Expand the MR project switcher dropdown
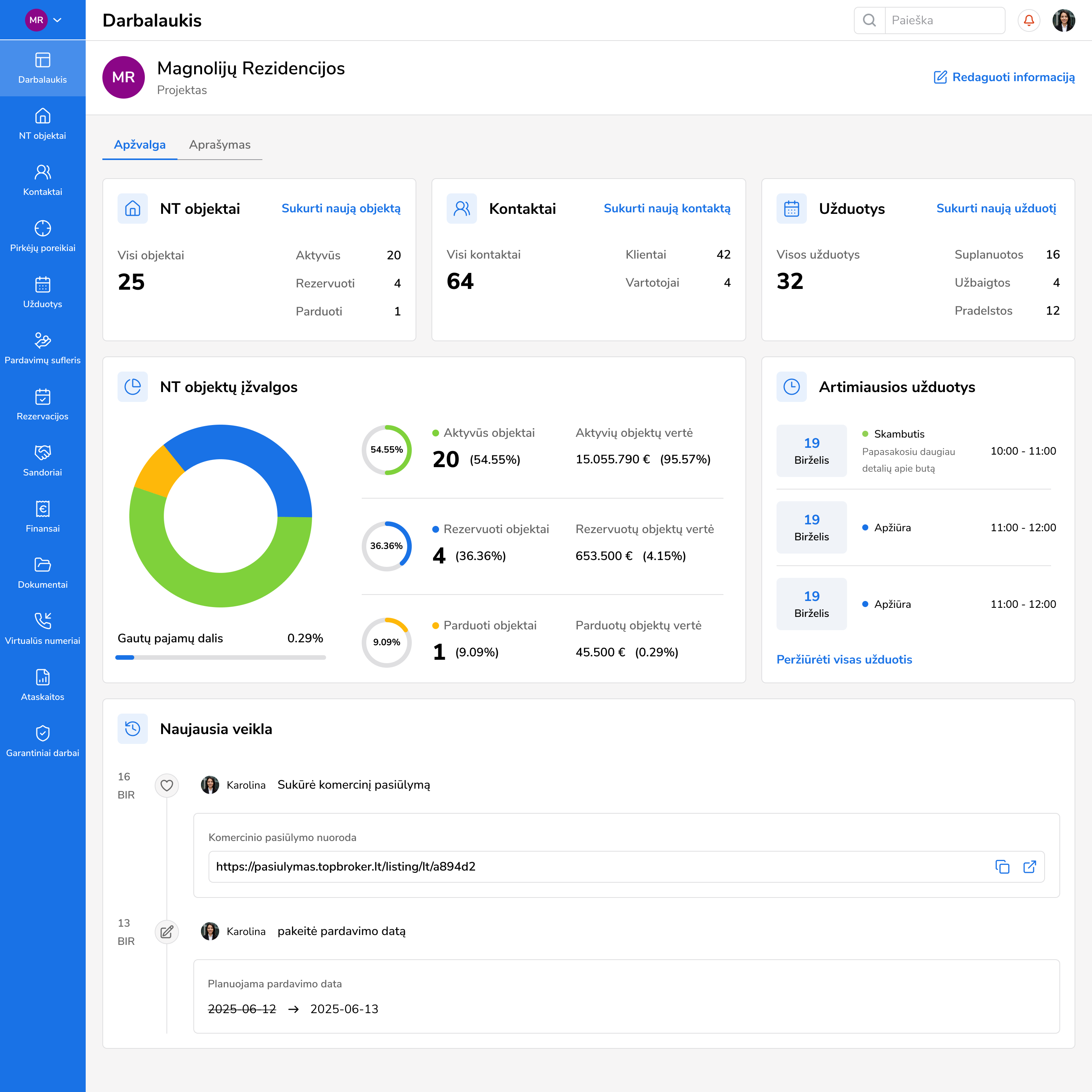The image size is (1092, 1092). pos(57,20)
